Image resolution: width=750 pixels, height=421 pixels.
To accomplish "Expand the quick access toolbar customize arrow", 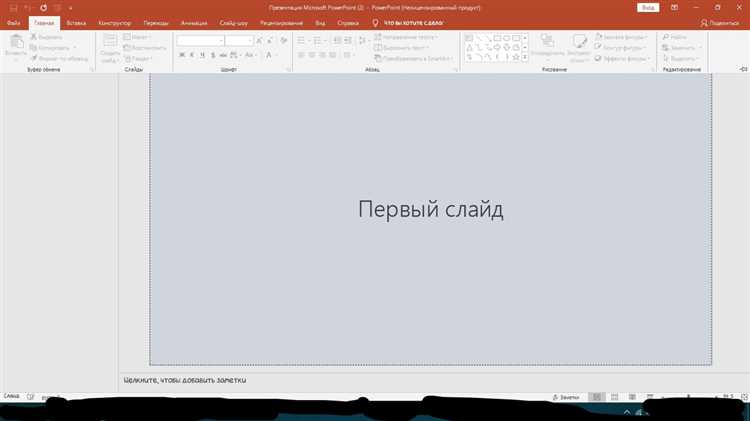I will [x=70, y=8].
